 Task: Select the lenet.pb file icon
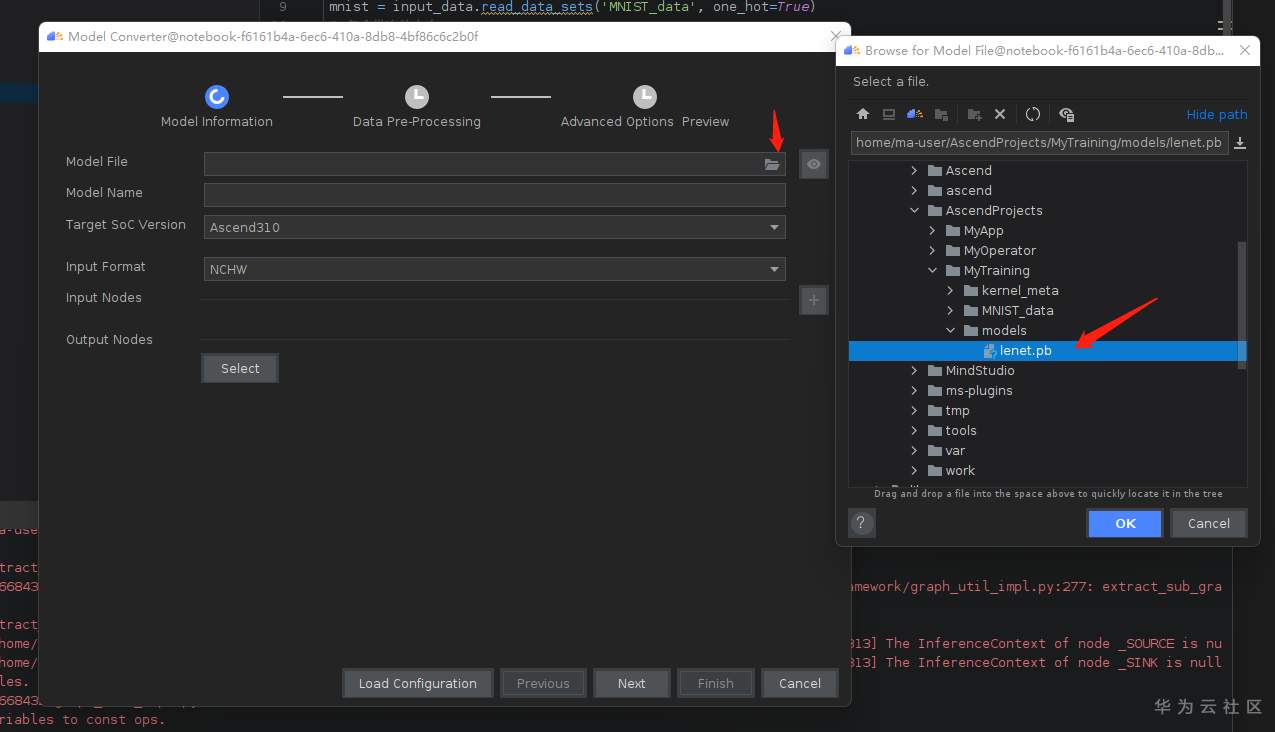pos(990,351)
